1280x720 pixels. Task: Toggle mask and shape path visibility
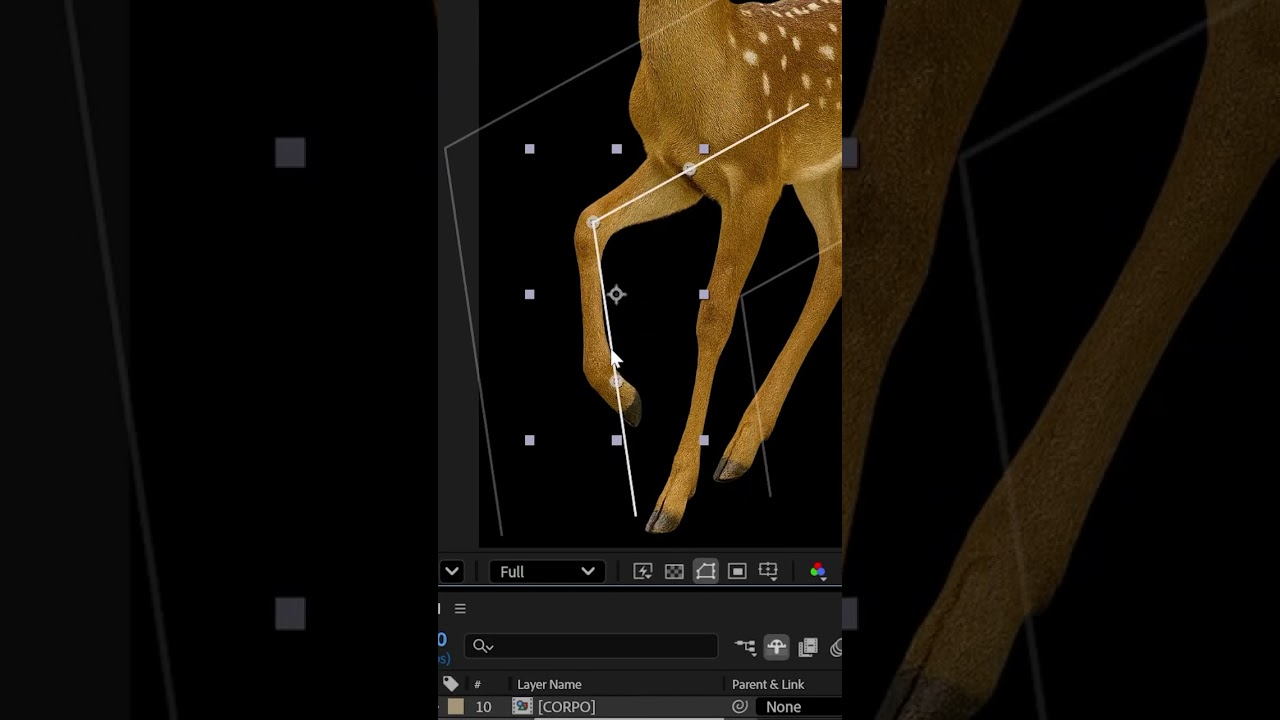click(706, 571)
